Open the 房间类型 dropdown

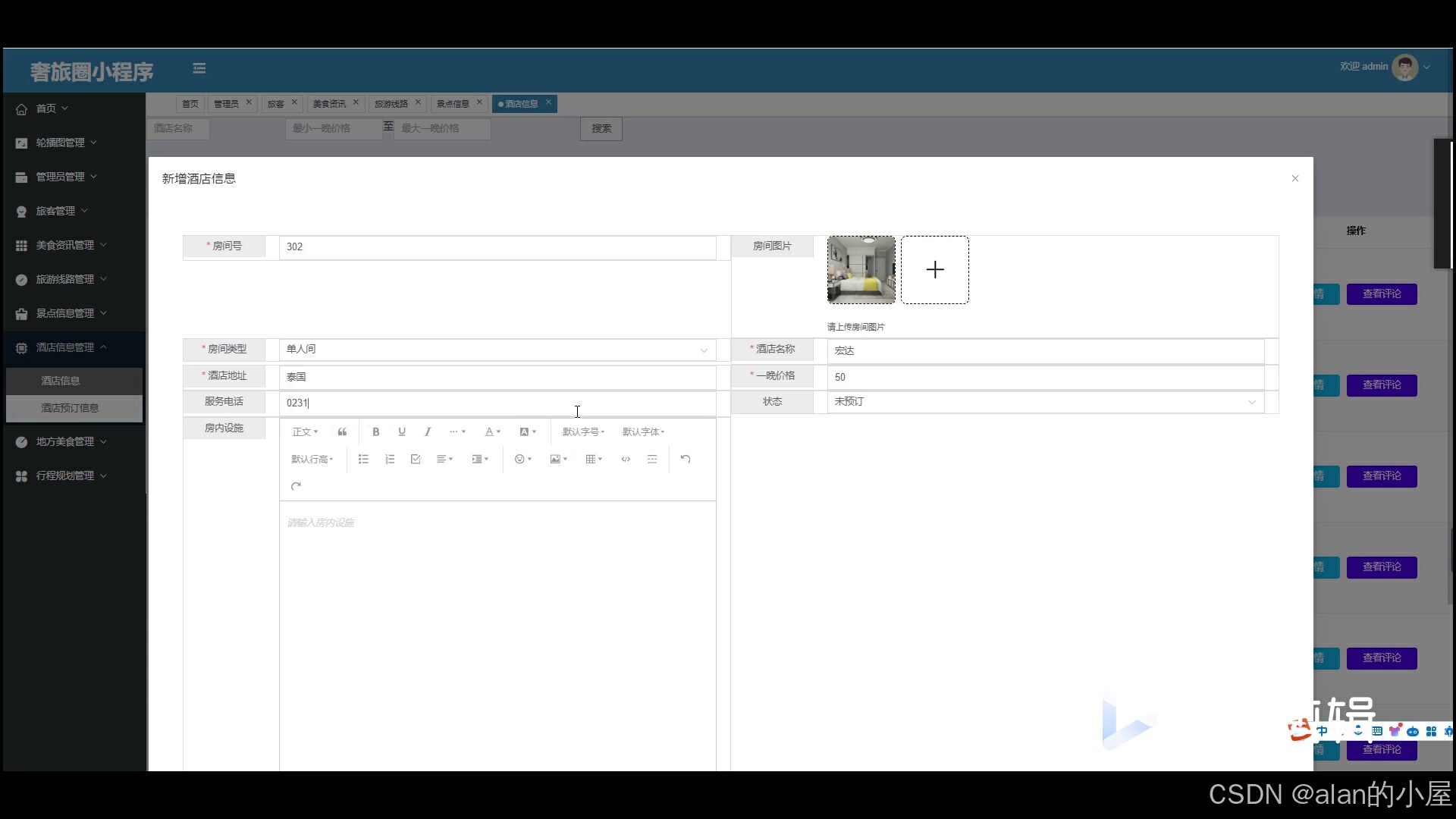click(x=497, y=350)
